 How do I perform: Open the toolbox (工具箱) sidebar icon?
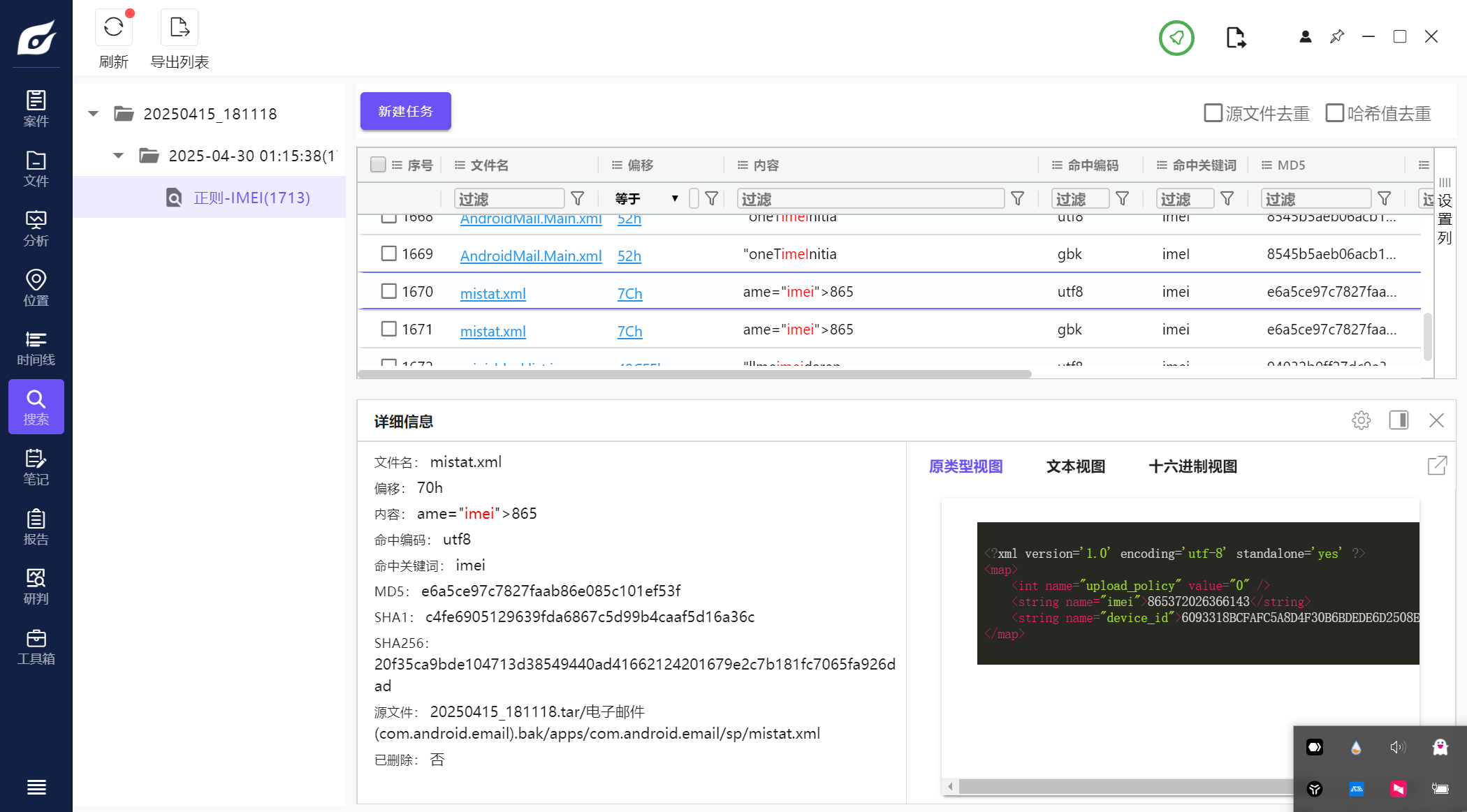click(36, 647)
